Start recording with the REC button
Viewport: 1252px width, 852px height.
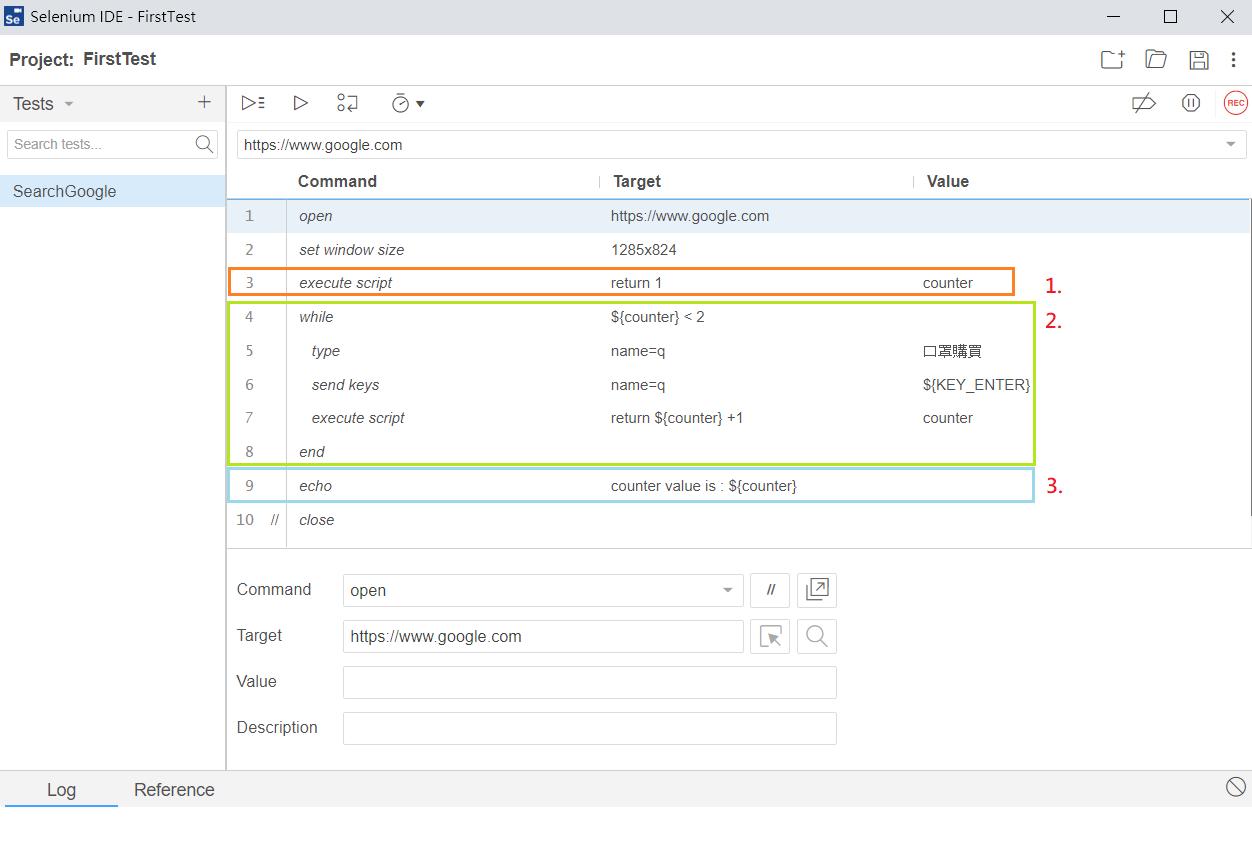pyautogui.click(x=1236, y=103)
